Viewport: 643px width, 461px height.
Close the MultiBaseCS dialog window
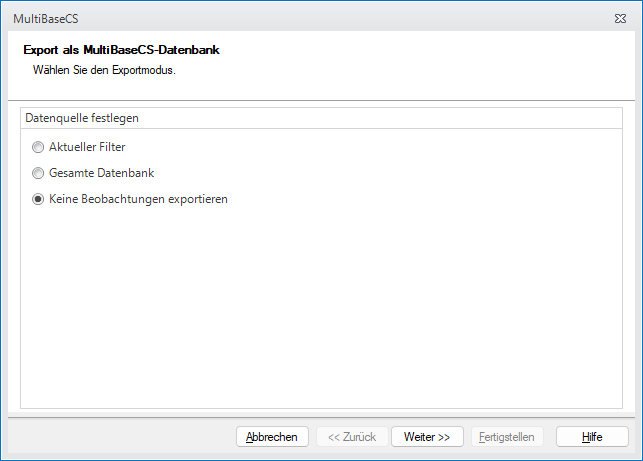coord(620,18)
